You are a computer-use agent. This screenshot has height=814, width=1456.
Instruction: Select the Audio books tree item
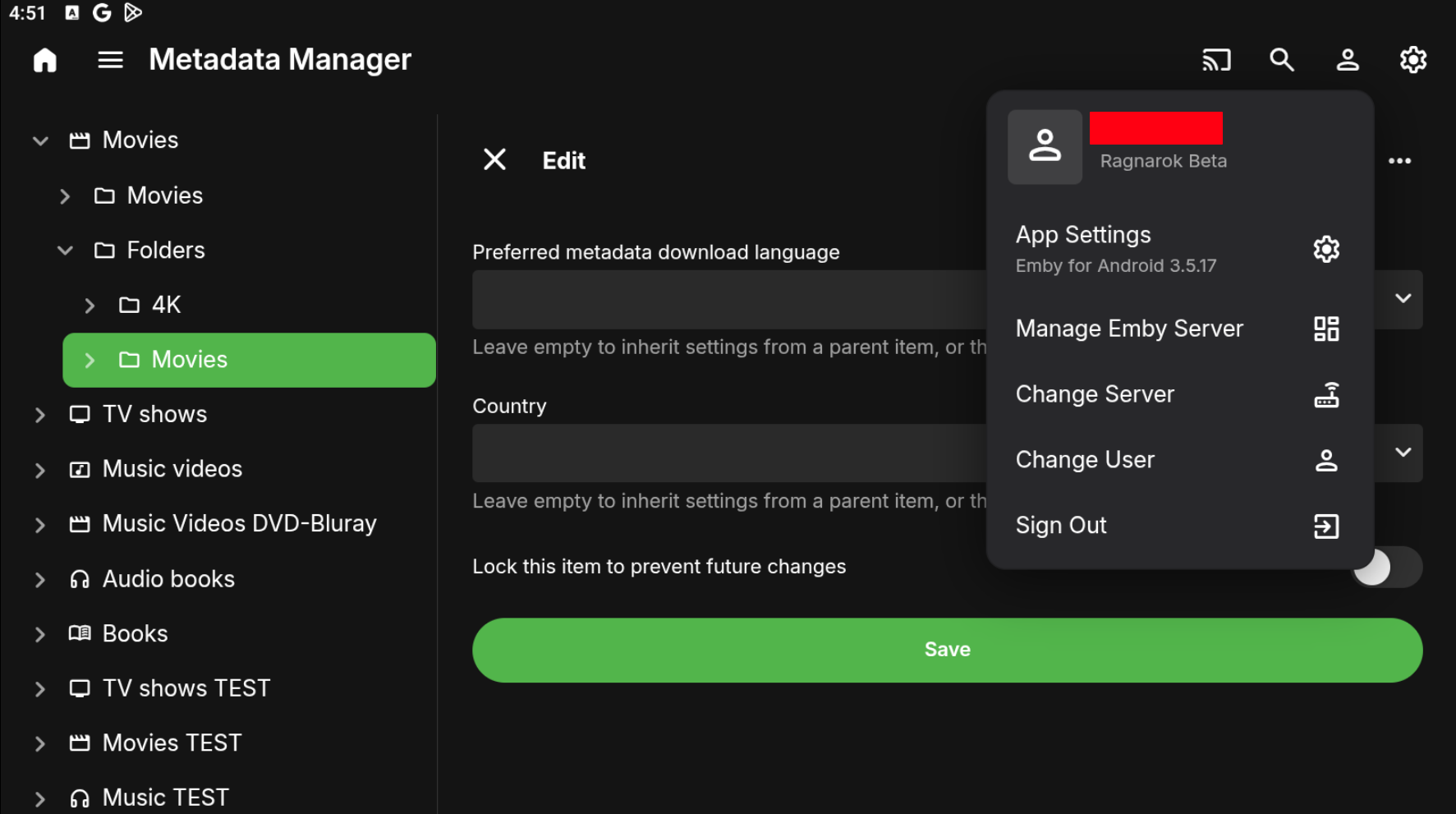(168, 579)
